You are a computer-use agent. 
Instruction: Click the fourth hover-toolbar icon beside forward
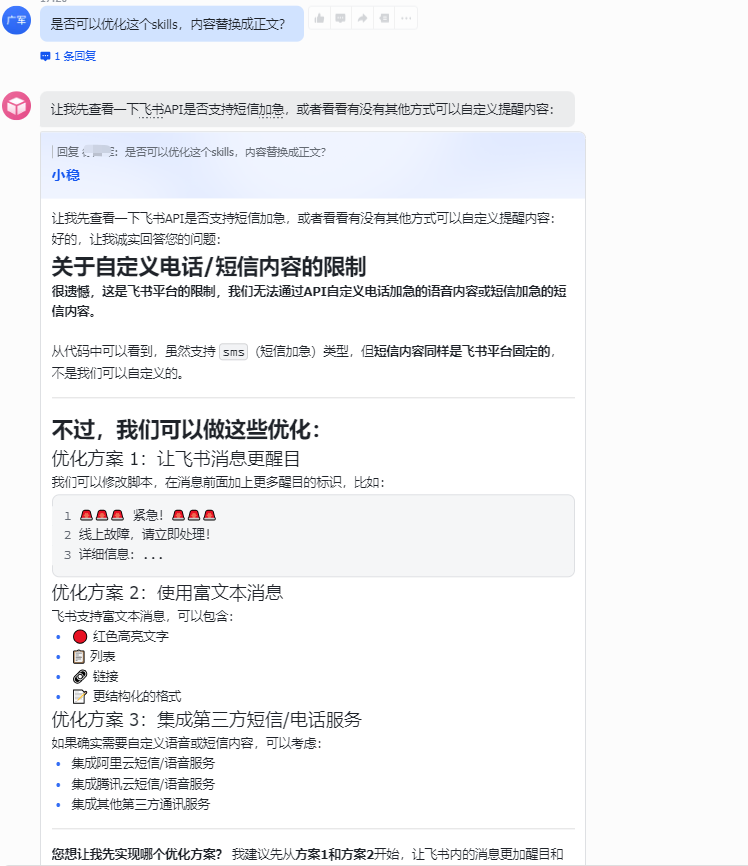[384, 19]
